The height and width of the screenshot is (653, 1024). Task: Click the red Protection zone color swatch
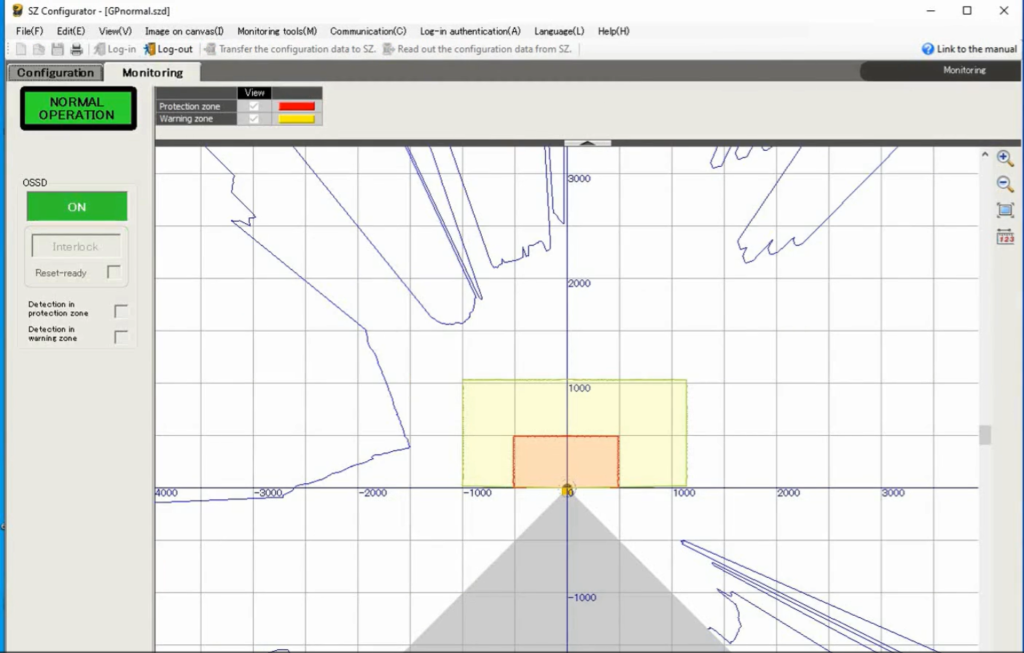(296, 106)
